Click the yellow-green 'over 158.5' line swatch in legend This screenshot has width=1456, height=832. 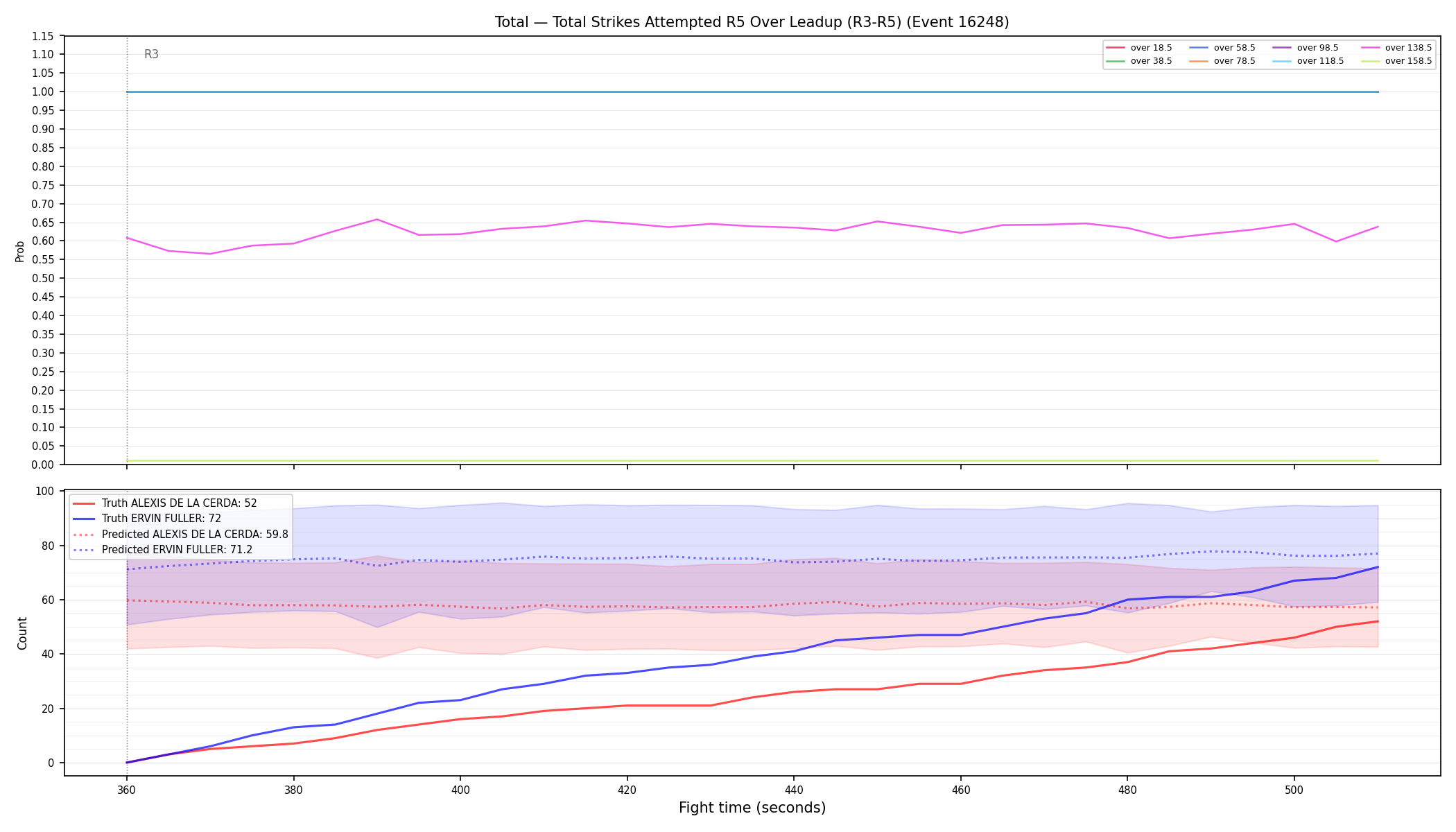[1370, 61]
